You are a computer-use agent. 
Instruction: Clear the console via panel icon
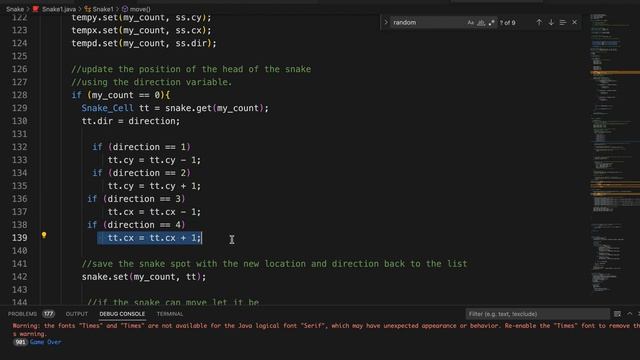(x=618, y=314)
